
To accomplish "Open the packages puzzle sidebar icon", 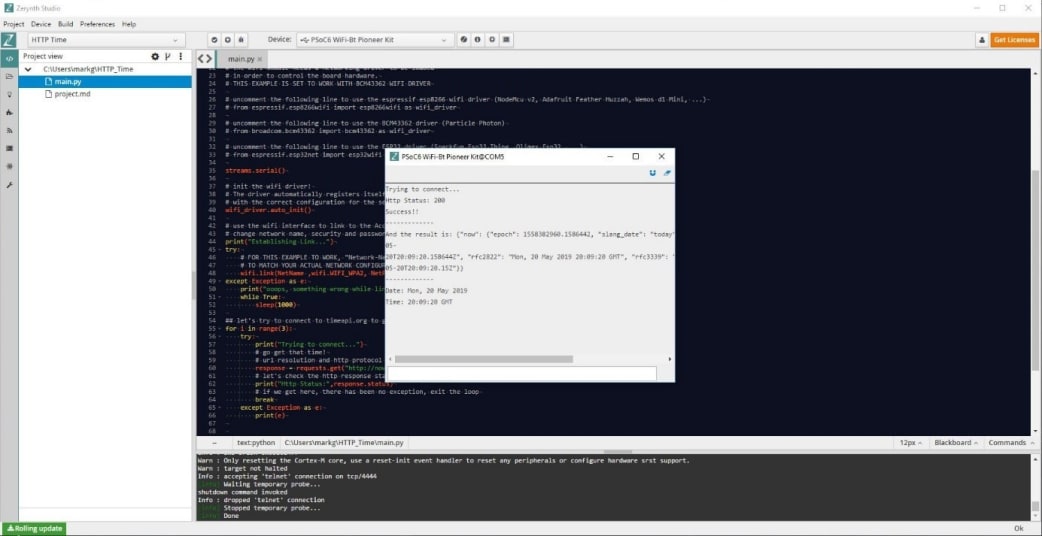I will pyautogui.click(x=9, y=112).
